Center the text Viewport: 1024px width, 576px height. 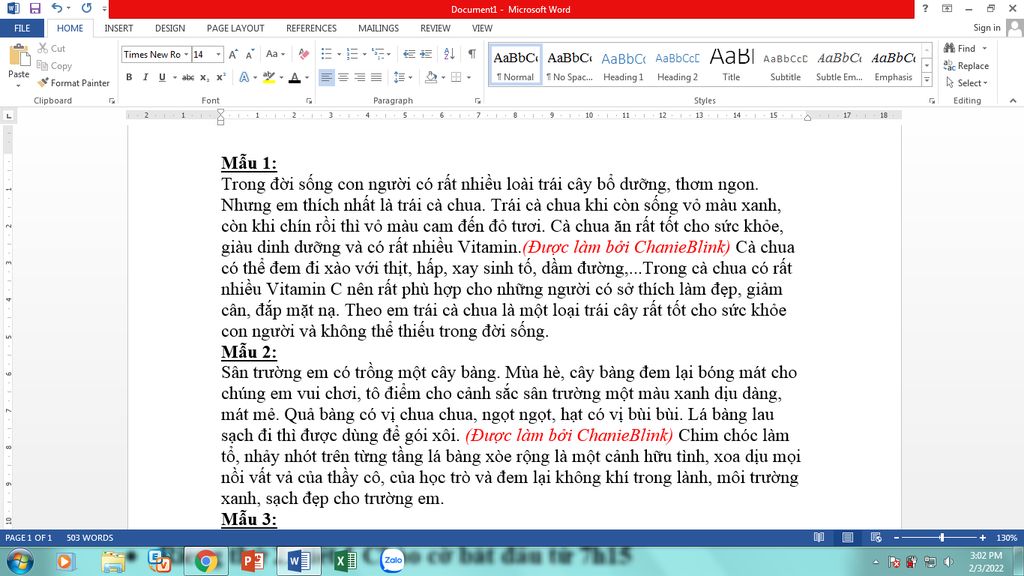pyautogui.click(x=343, y=77)
